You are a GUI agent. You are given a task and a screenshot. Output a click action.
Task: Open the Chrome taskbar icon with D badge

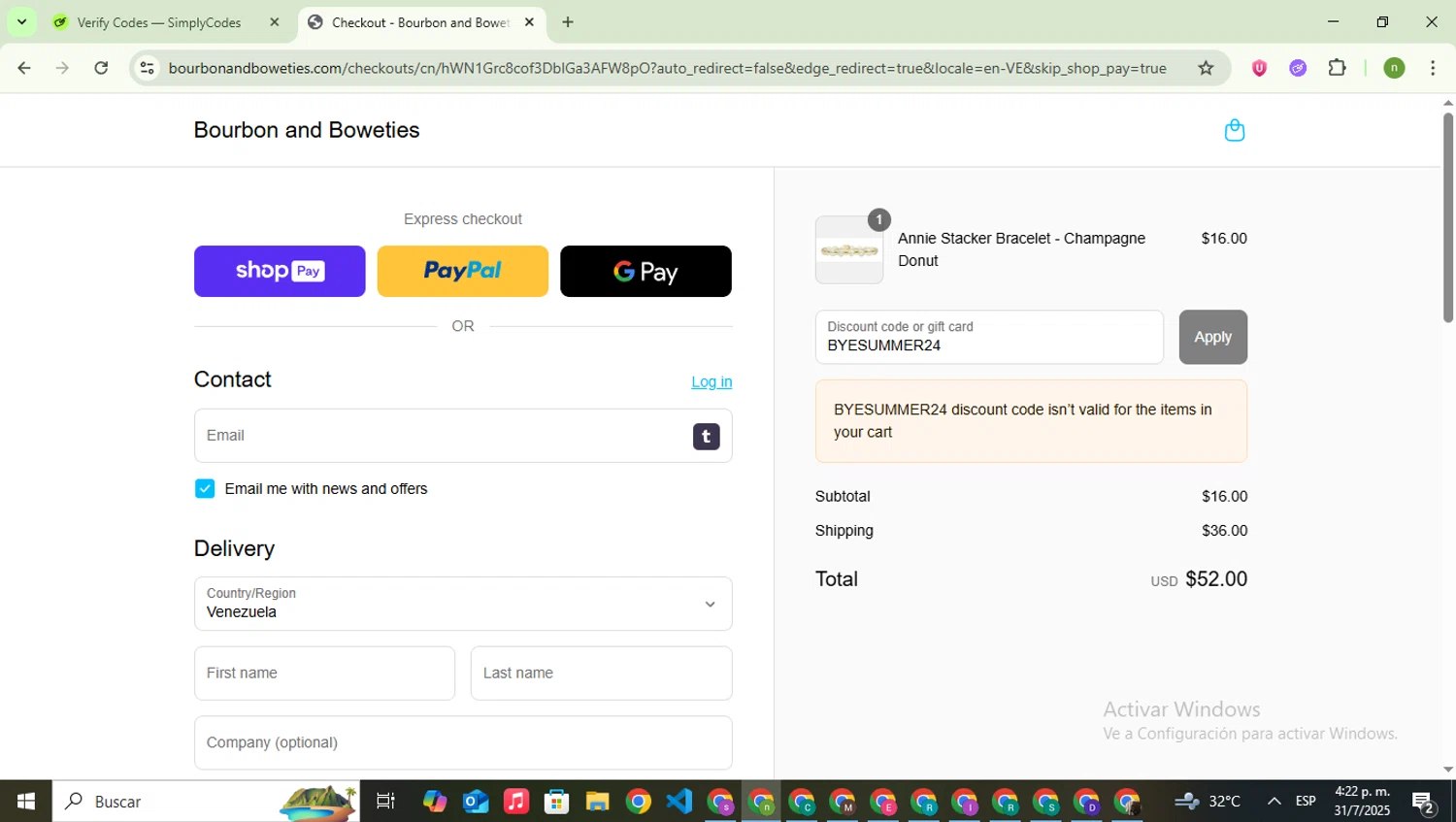tap(1086, 802)
